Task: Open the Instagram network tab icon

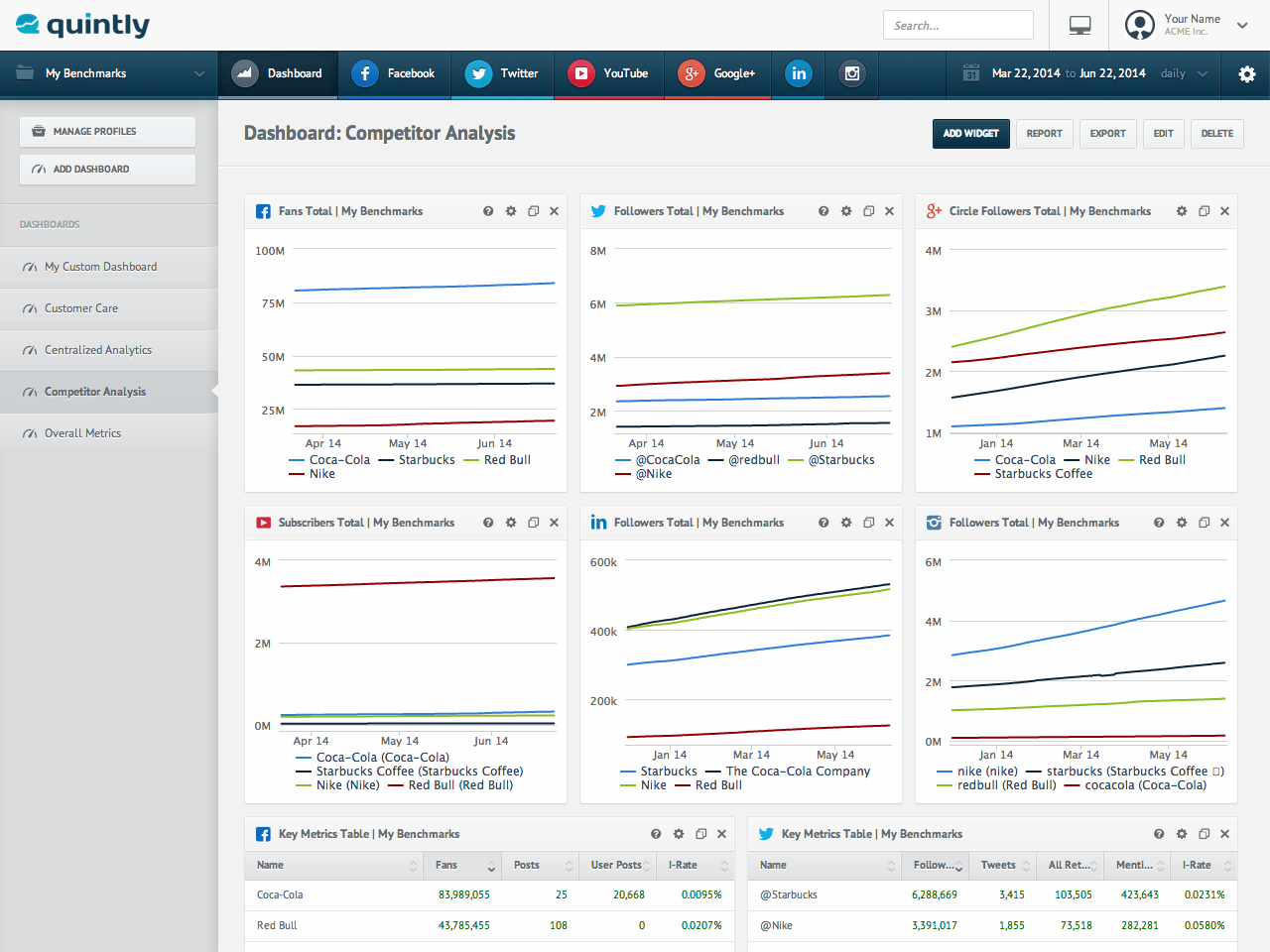Action: 852,73
